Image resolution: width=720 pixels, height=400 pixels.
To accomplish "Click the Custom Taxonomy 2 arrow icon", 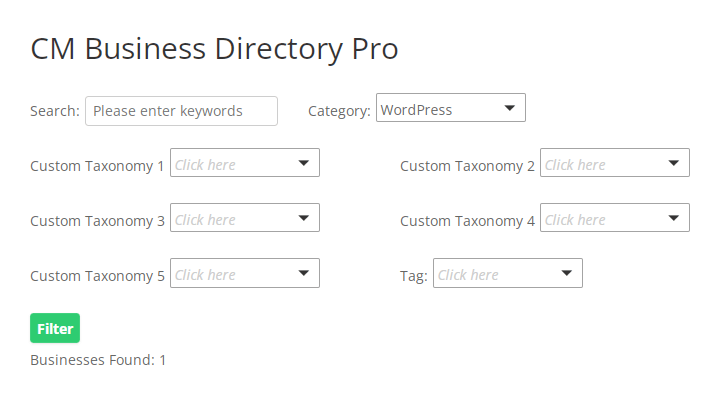I will [x=673, y=163].
